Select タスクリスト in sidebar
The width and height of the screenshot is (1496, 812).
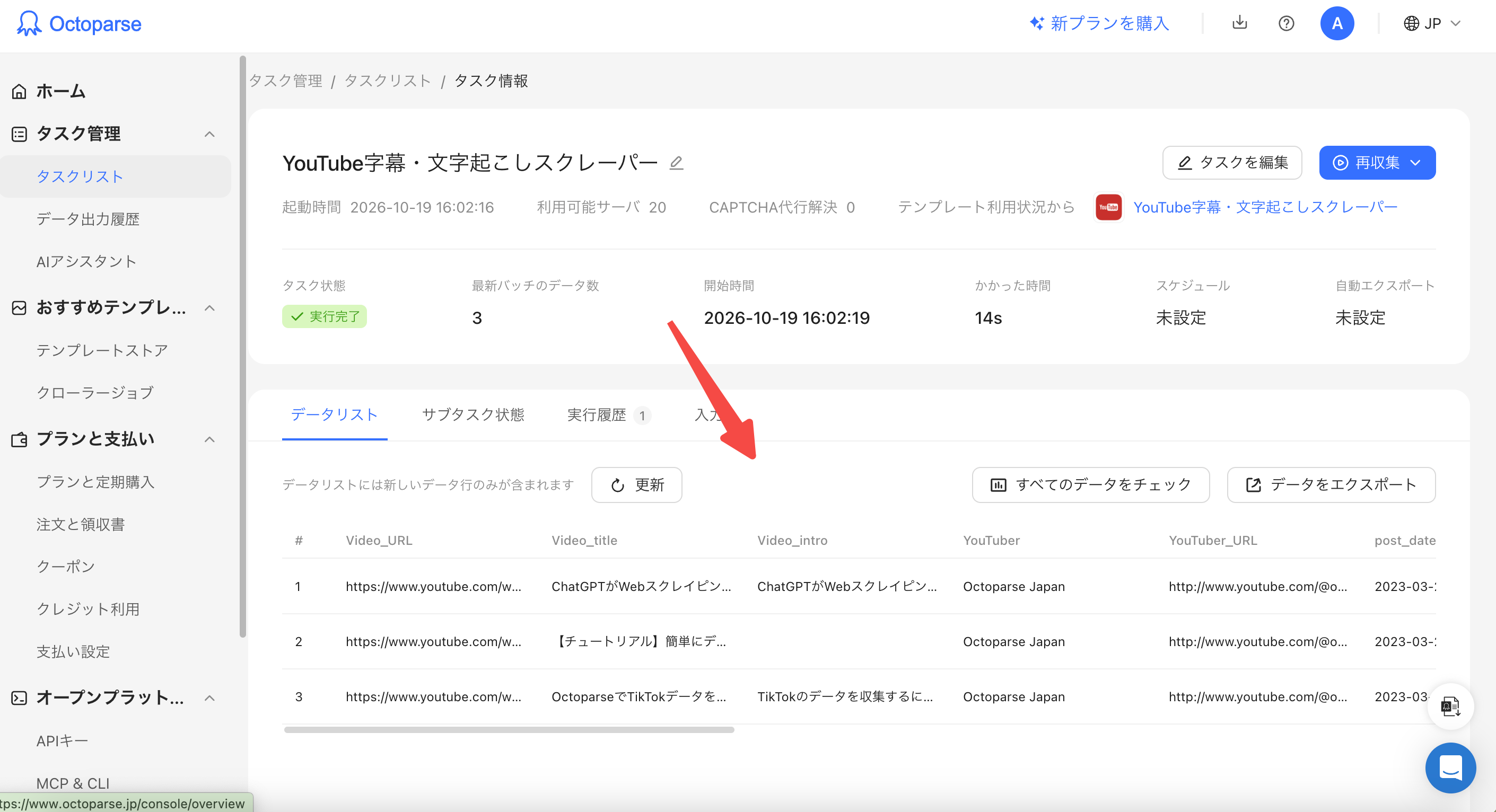116,176
